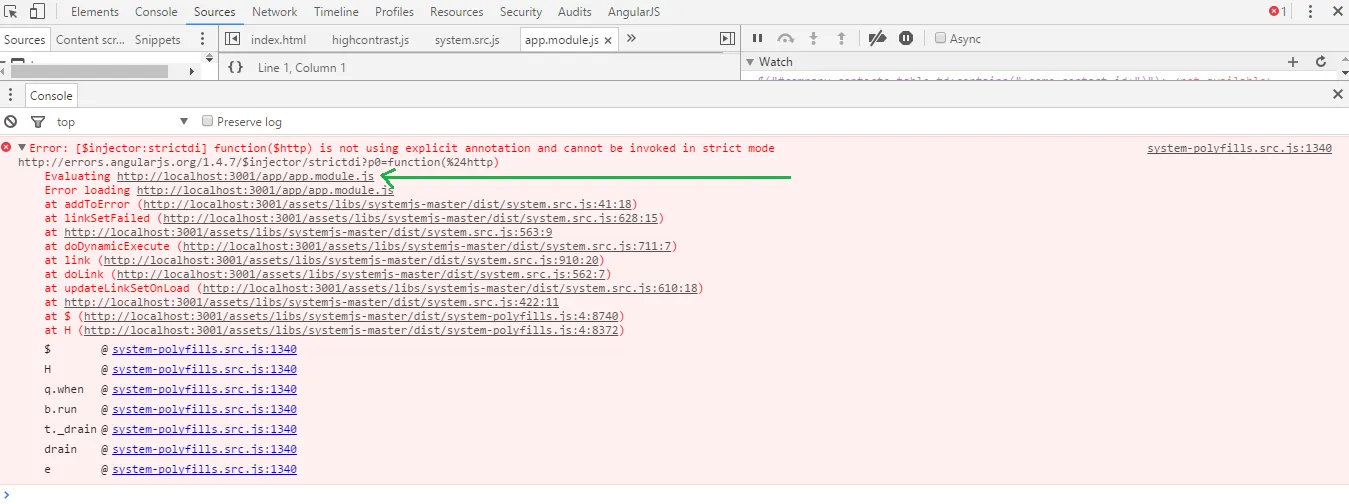
Task: Step into next function call
Action: (x=814, y=39)
